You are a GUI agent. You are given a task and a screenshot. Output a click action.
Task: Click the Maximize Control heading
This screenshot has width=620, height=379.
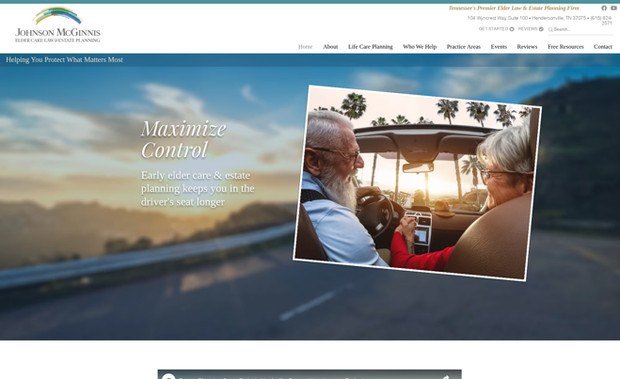[183, 139]
